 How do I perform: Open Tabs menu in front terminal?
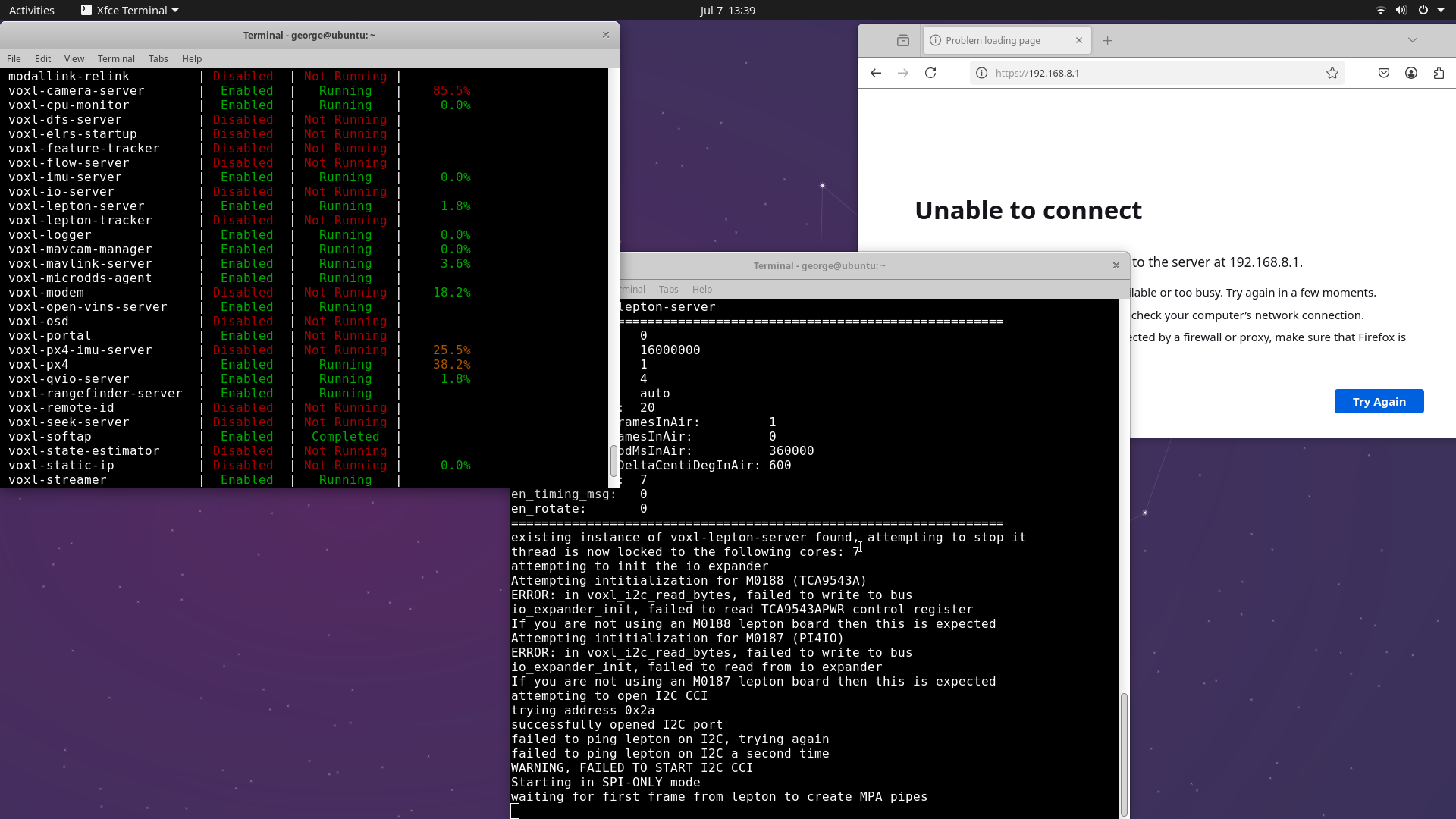pos(668,289)
